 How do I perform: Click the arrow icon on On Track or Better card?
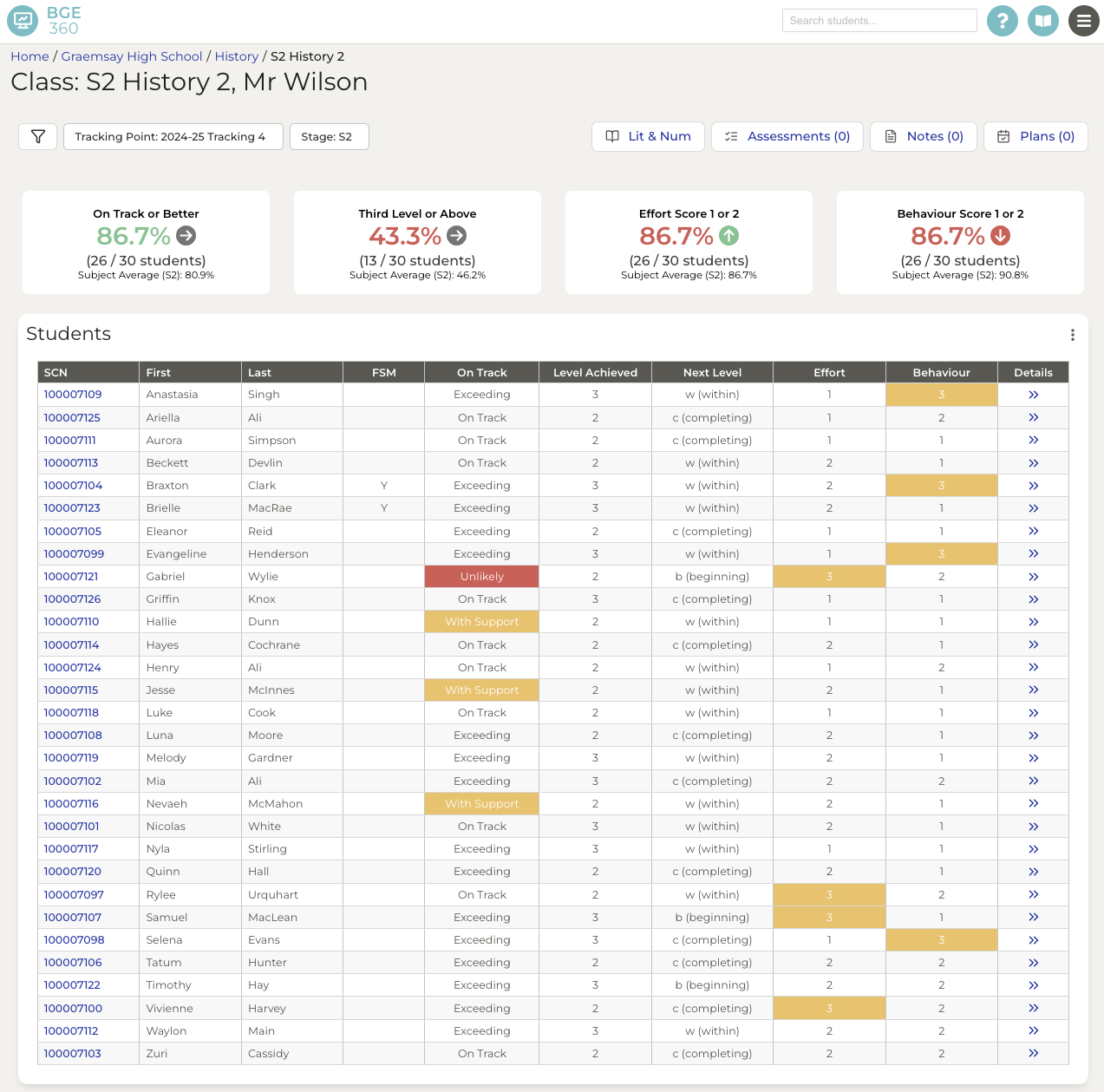[187, 236]
